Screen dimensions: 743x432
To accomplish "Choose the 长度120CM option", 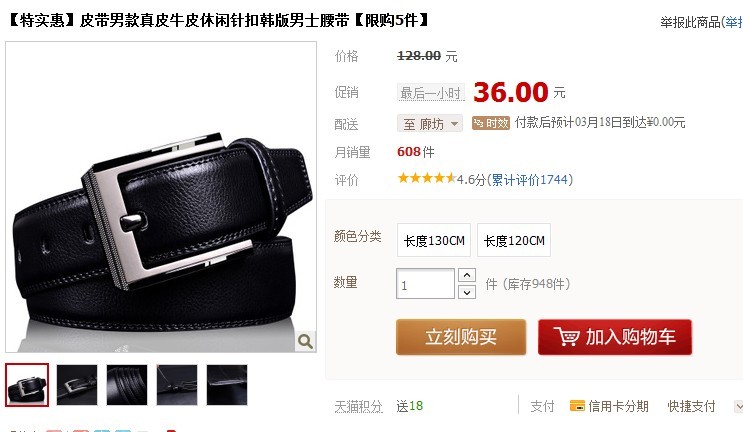I will [x=514, y=240].
